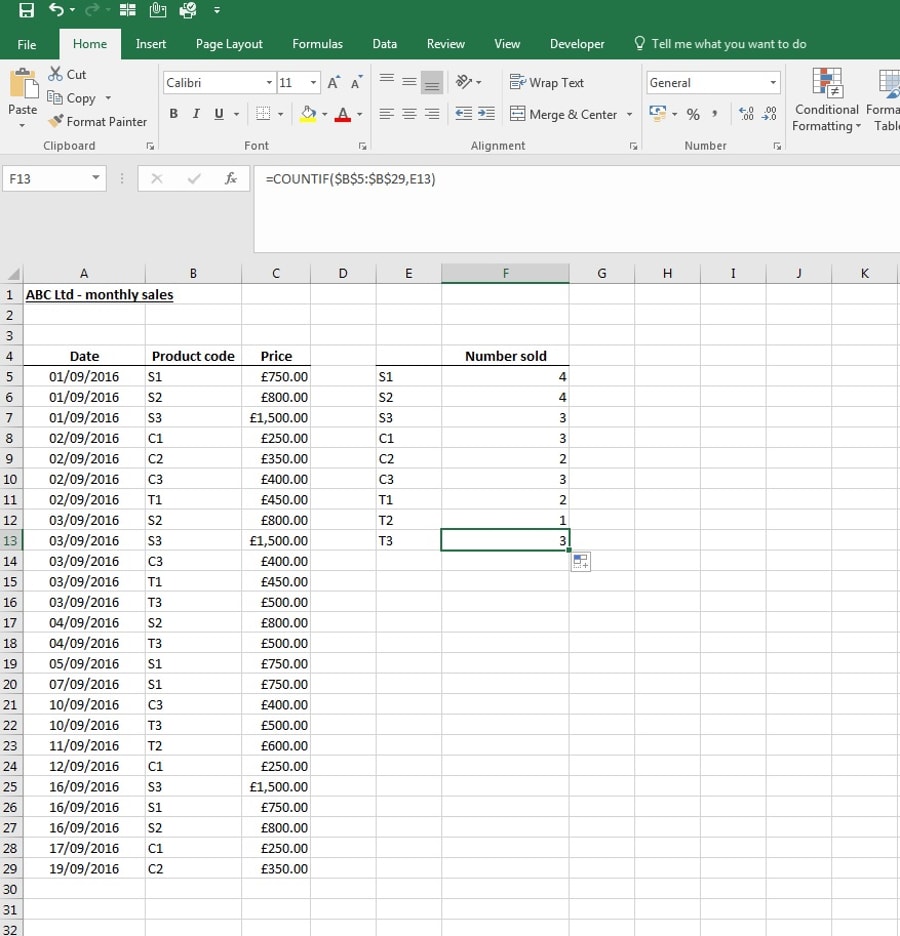Select cell ABC Ltd - monthly sales
900x936 pixels.
click(84, 294)
